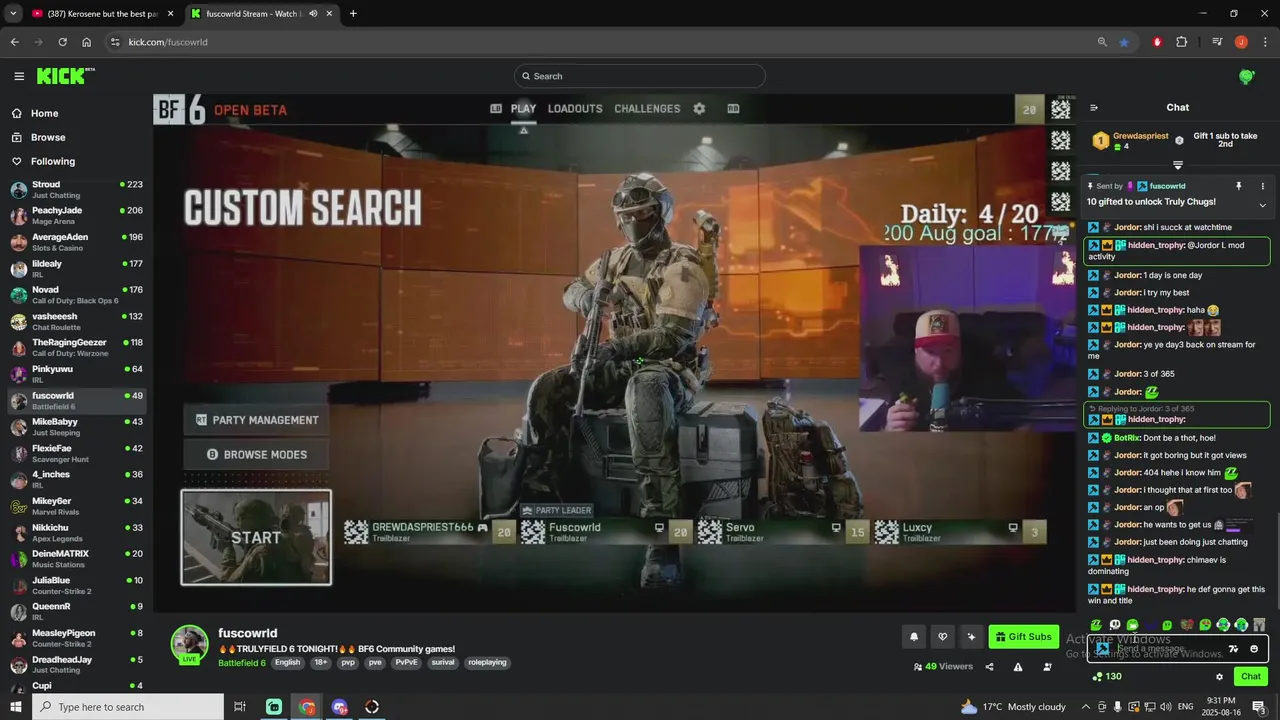This screenshot has width=1280, height=720.
Task: Expand the gift leaderboard arrow
Action: 1178,165
